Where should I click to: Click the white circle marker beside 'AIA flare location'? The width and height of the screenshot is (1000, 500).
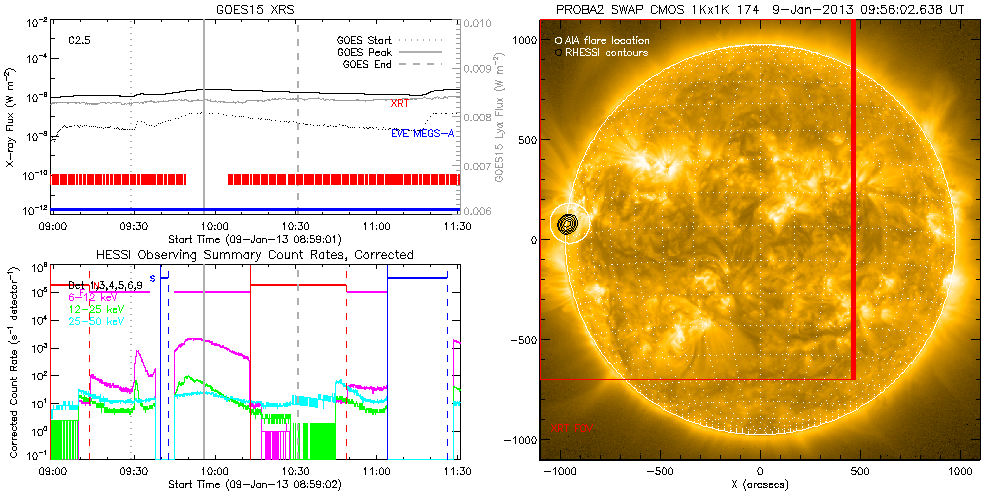pyautogui.click(x=557, y=40)
